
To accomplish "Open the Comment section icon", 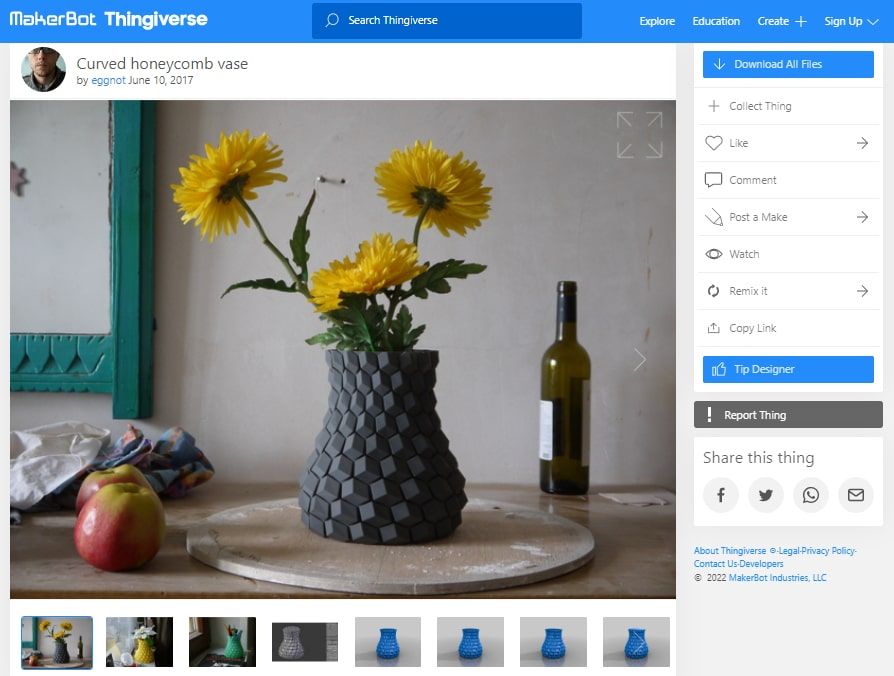I will tap(713, 180).
